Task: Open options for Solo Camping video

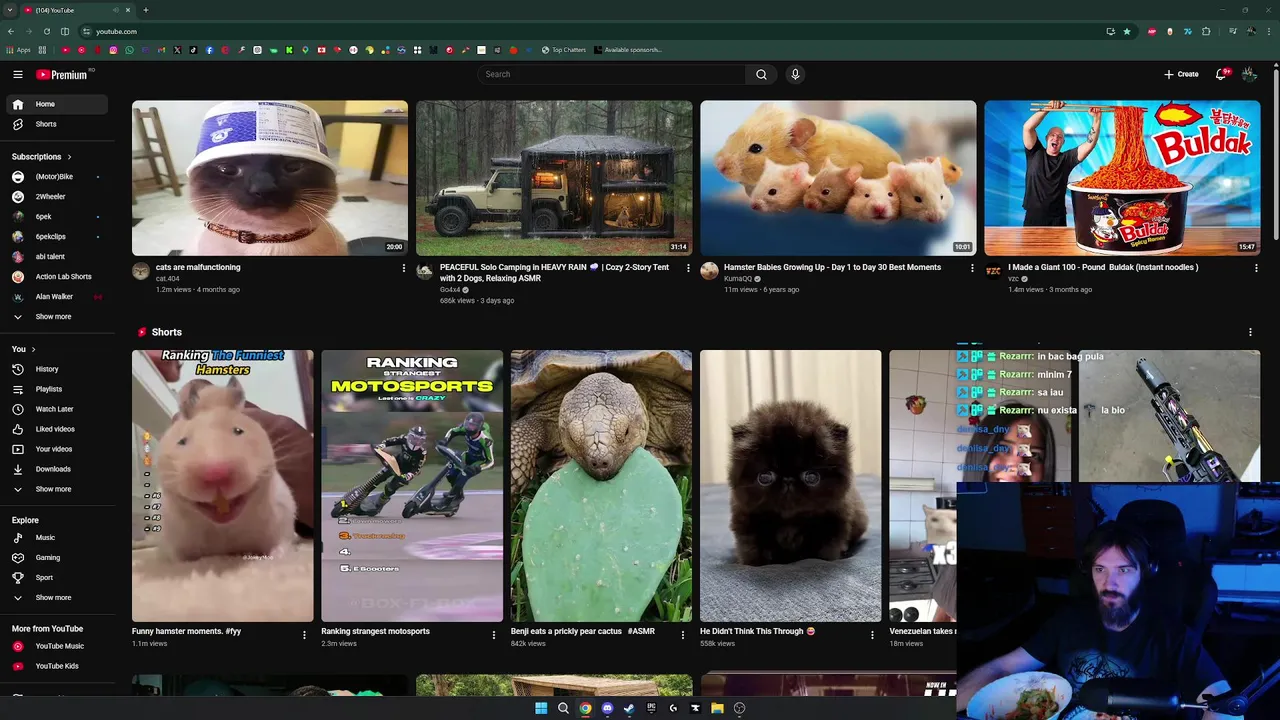Action: pos(688,268)
